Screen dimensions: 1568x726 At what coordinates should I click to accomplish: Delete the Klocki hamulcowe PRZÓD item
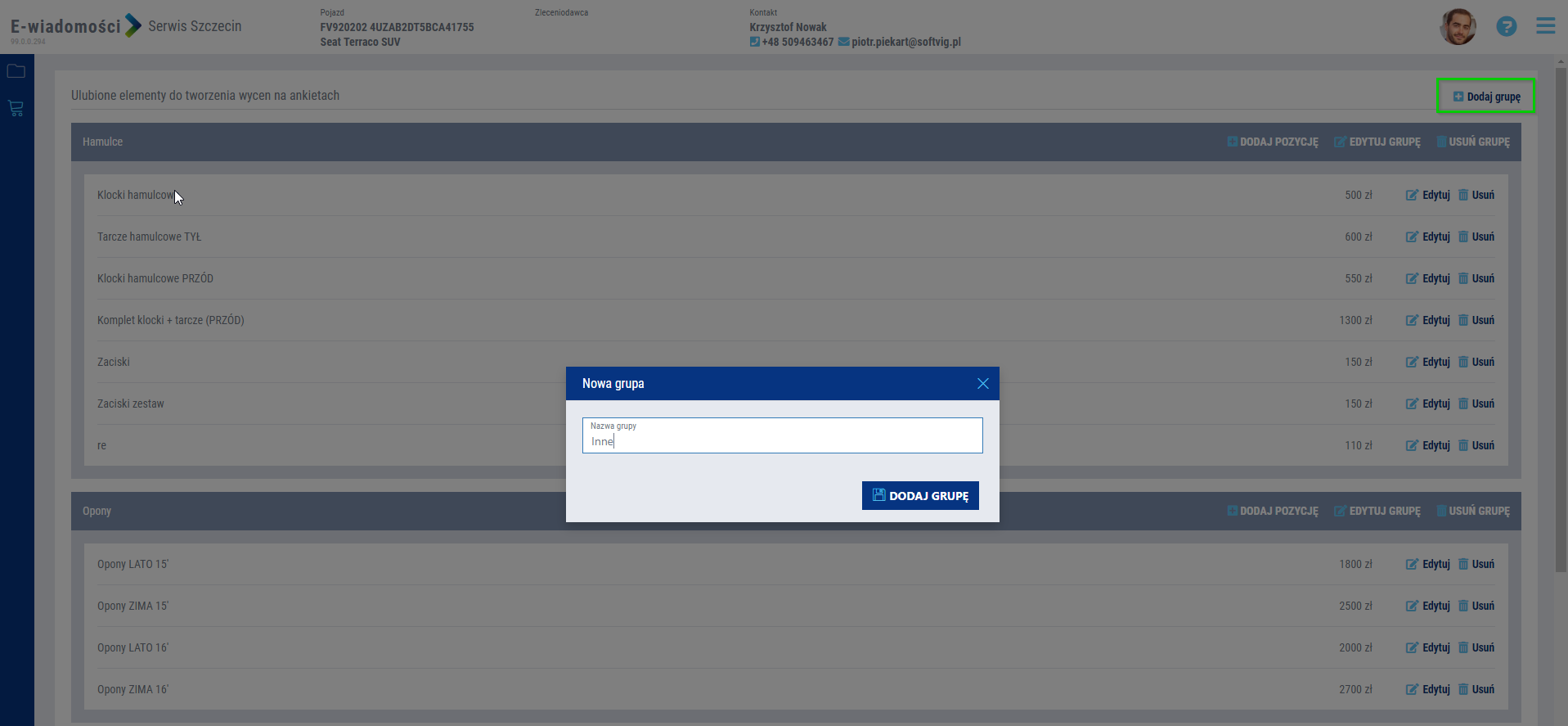[1476, 278]
